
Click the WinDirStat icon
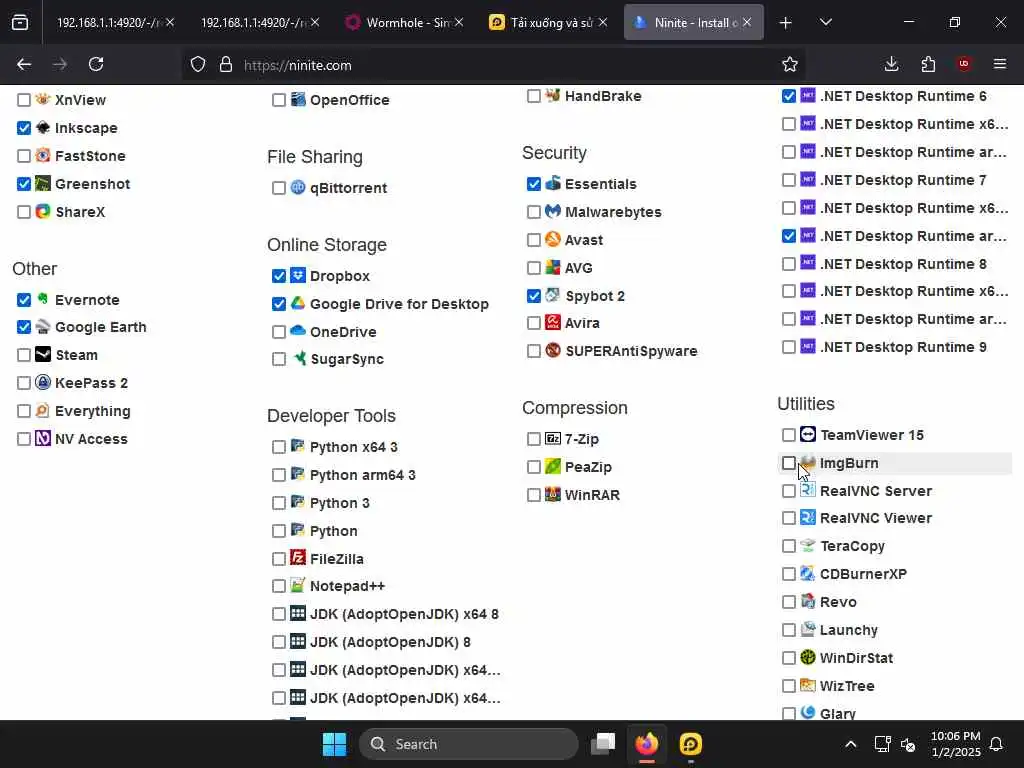pos(808,658)
